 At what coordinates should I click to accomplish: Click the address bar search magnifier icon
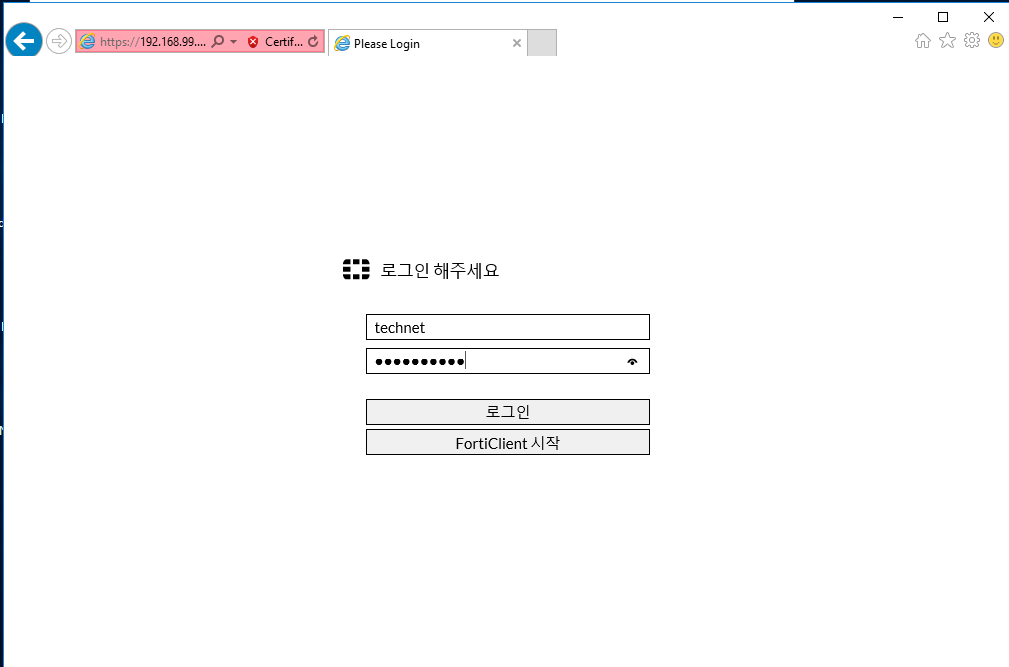(x=218, y=42)
